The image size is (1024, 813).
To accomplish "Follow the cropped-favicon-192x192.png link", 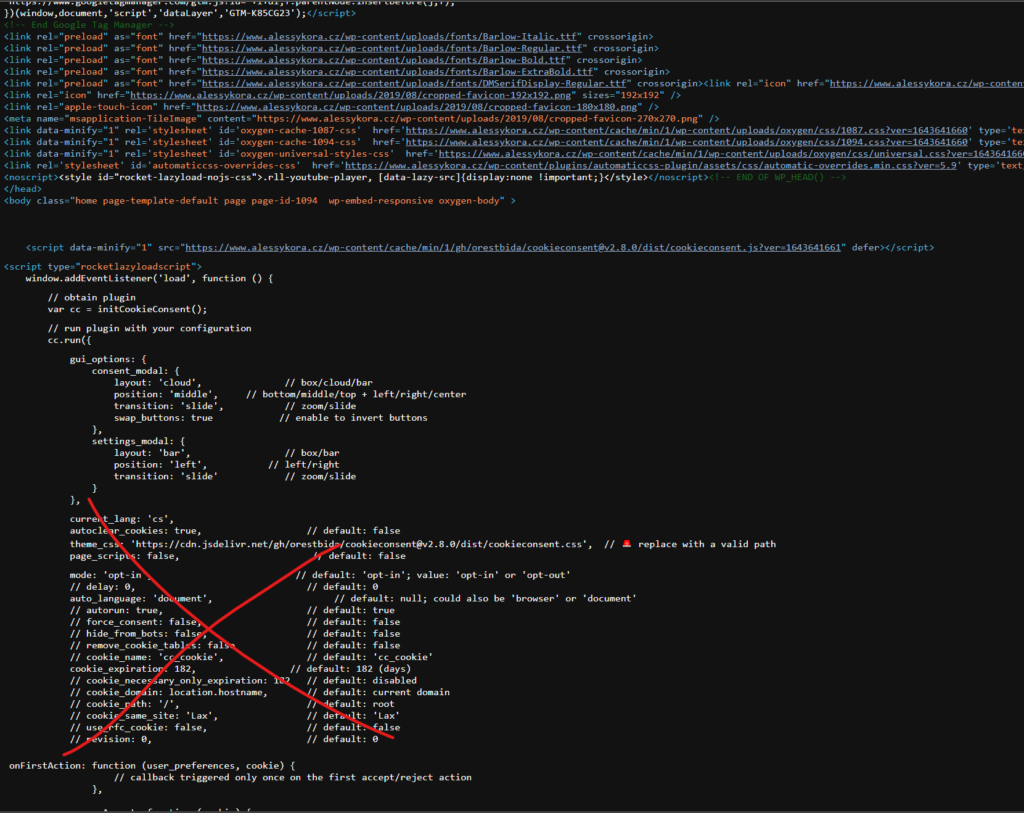I will 351,95.
